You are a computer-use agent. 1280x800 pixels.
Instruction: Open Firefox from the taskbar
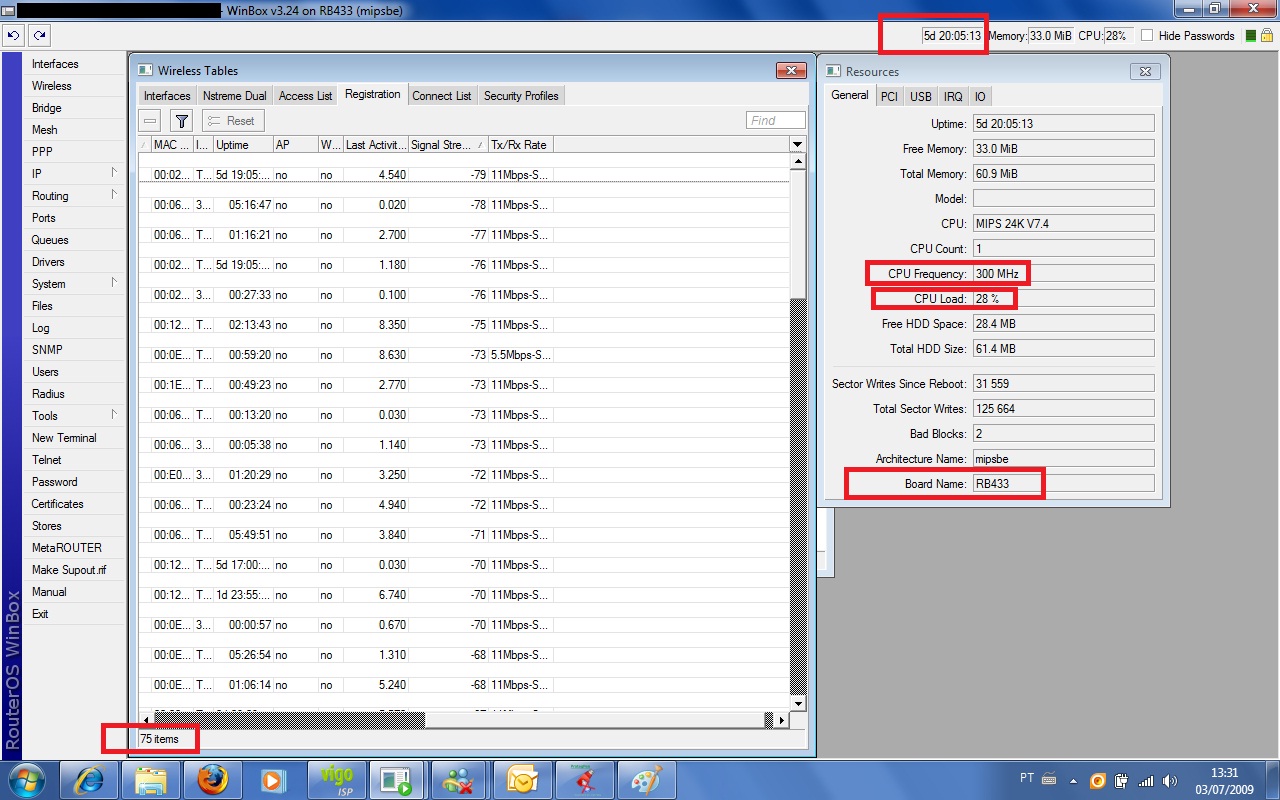tap(213, 779)
